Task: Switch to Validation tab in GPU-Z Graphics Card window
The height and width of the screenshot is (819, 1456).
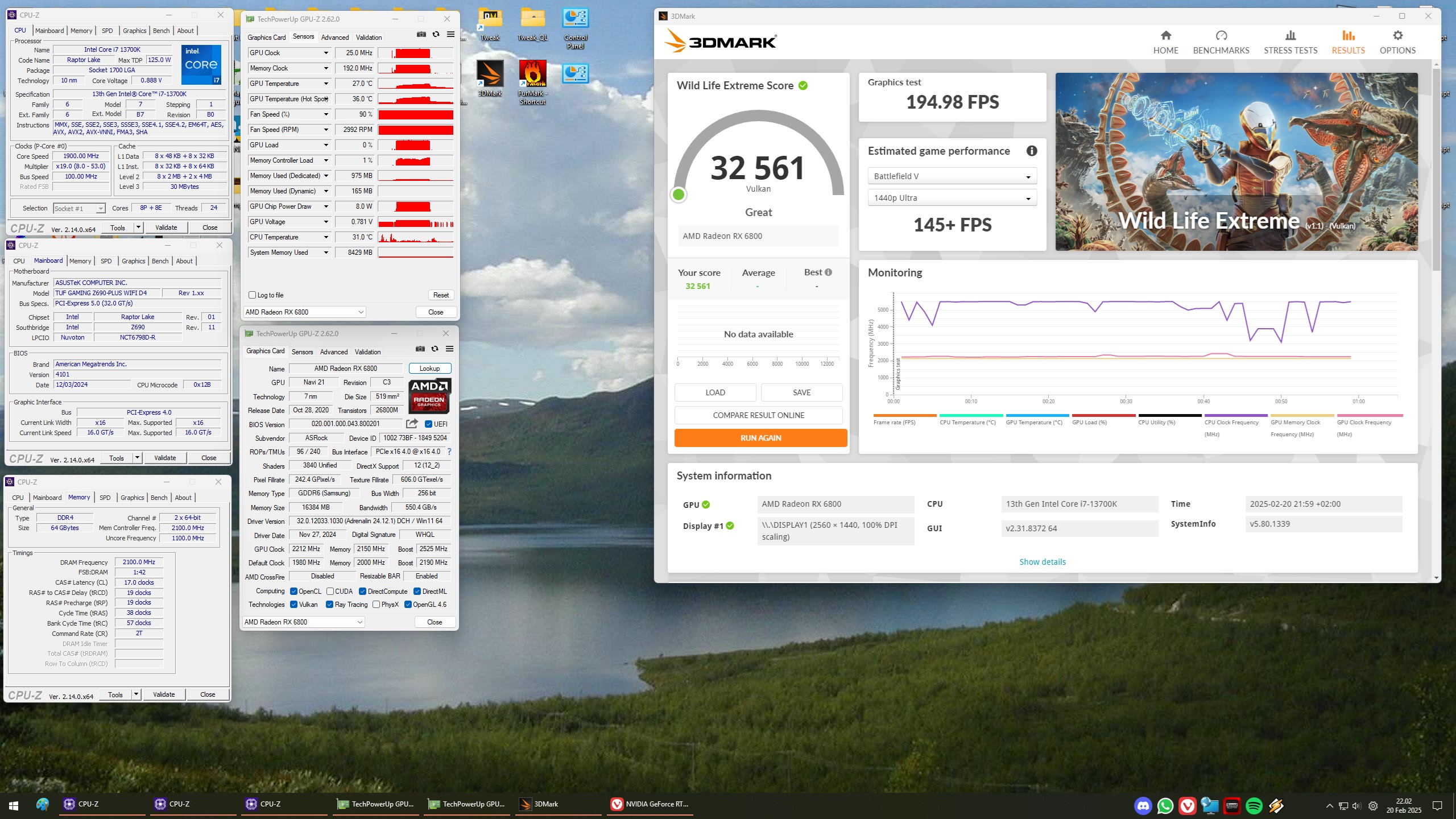Action: click(367, 352)
